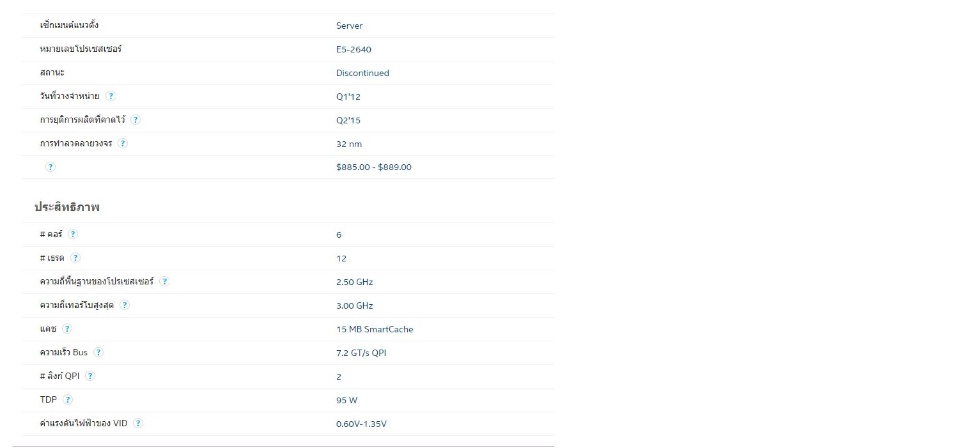Click help icon for ค่าแรงดันไฟฟ้าของ VID
Viewport: 960px width, 448px height.
pyautogui.click(x=138, y=423)
